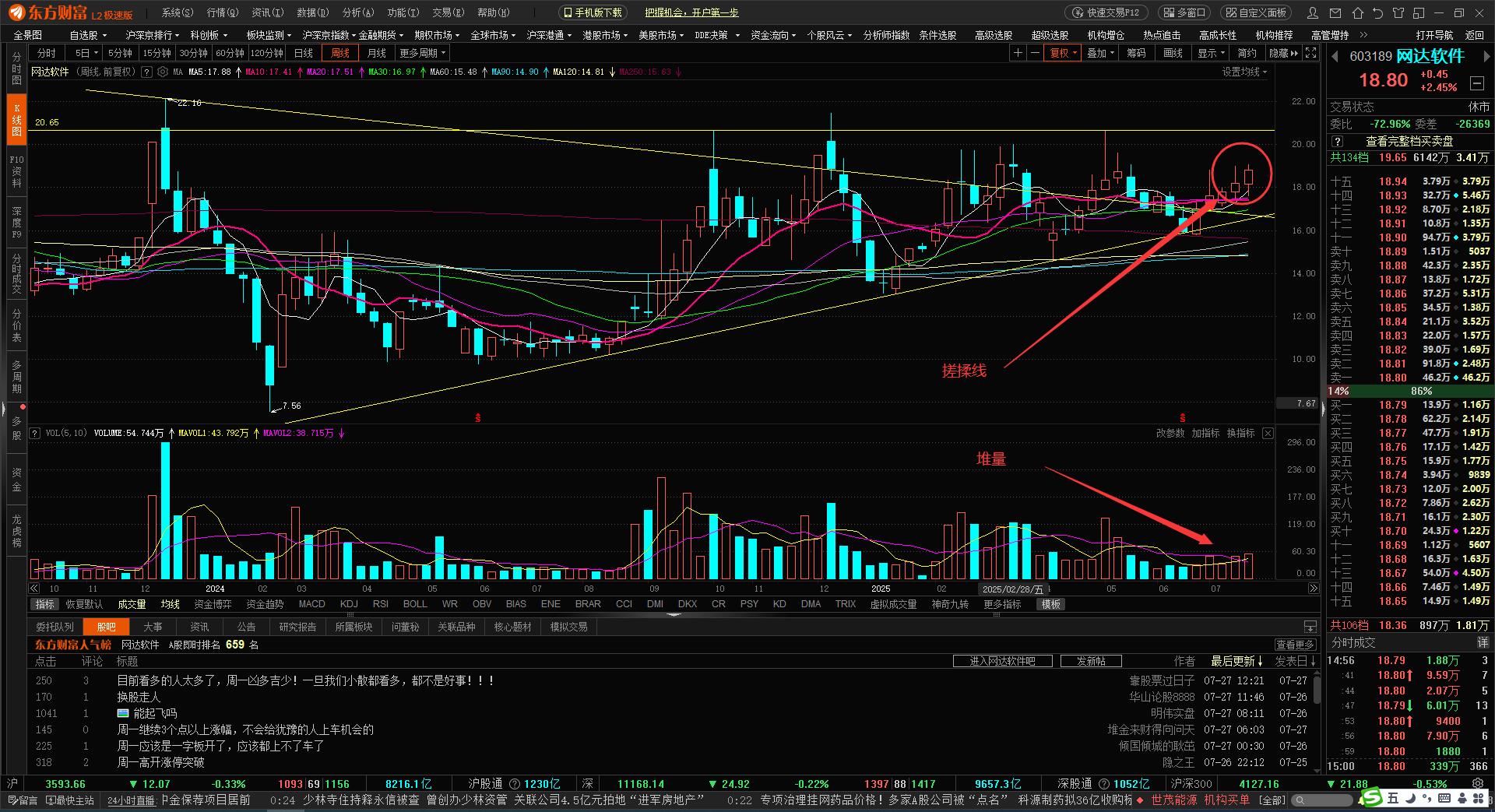The image size is (1495, 812).
Task: Open the F10资料 sidebar item
Action: click(x=16, y=170)
